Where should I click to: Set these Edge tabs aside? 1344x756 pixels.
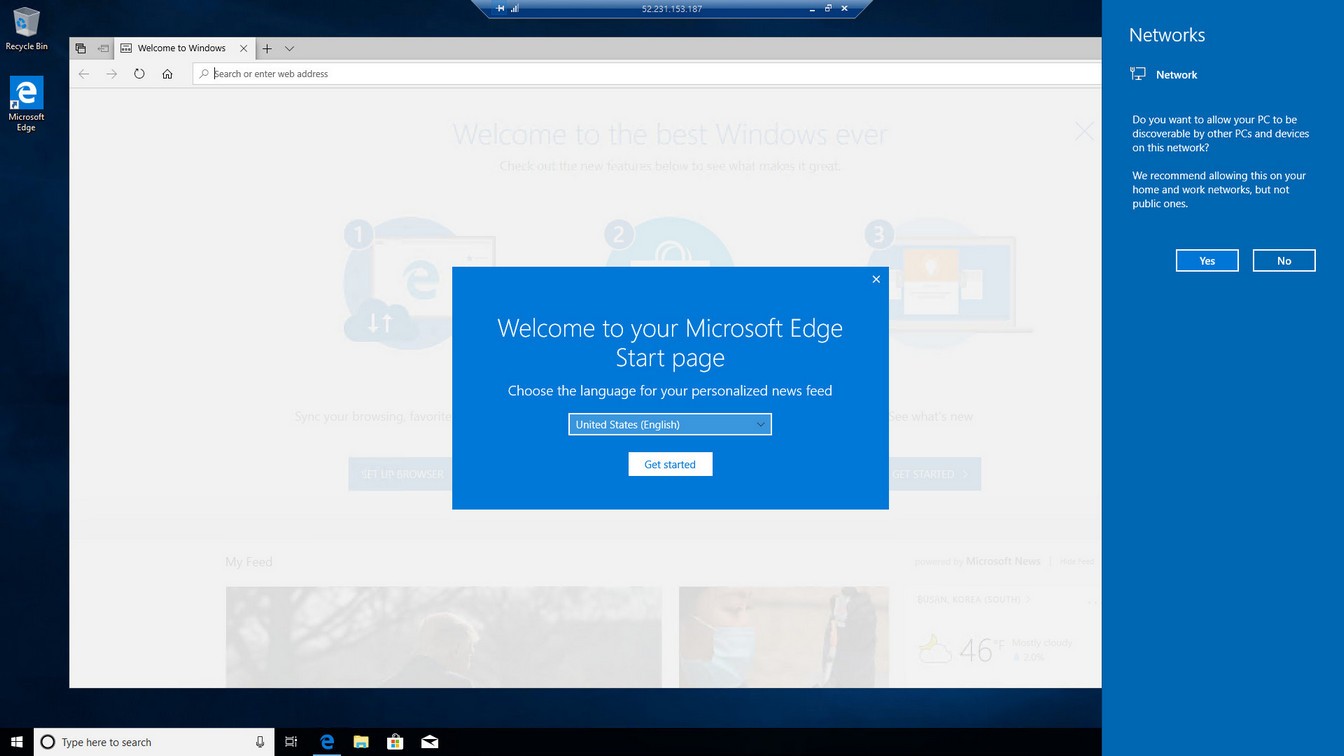(103, 48)
